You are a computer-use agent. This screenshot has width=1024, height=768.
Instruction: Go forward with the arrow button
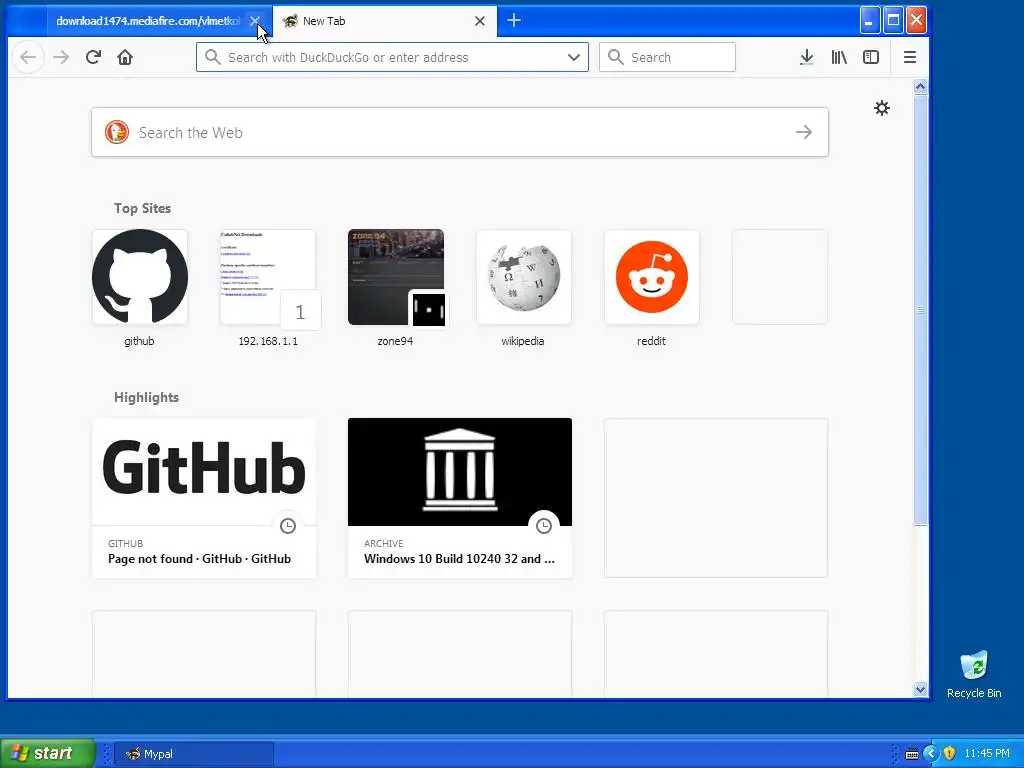tap(61, 57)
